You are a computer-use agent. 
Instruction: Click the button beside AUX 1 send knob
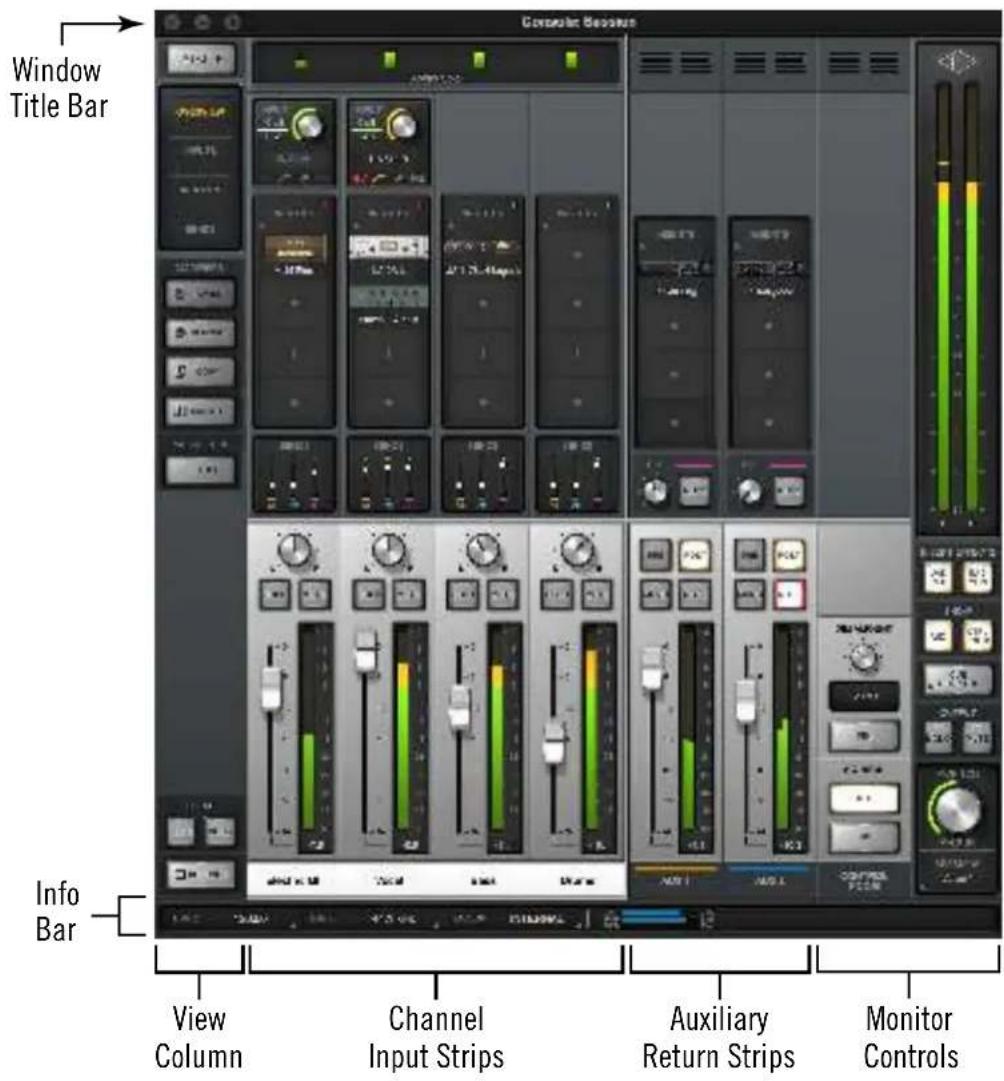694,491
